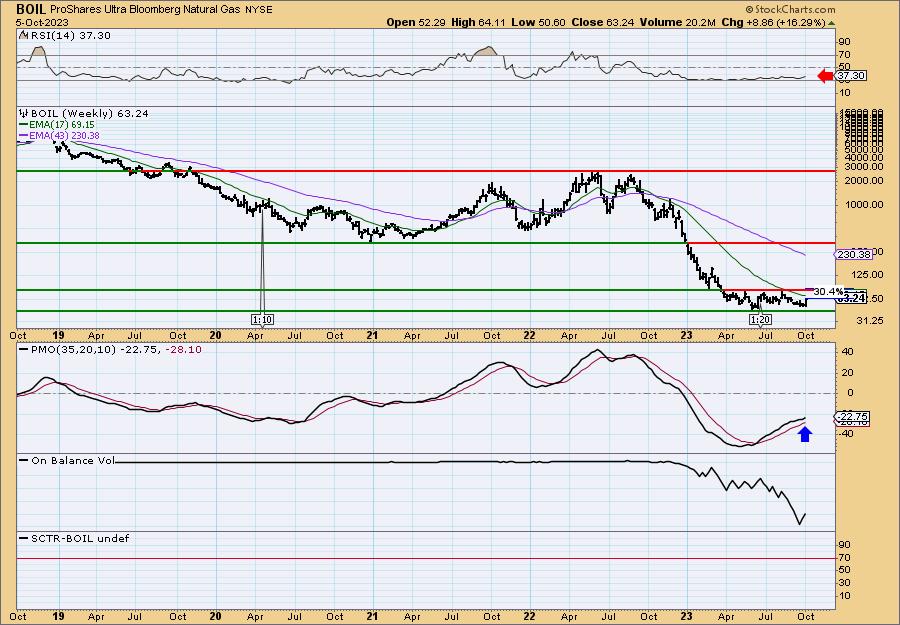Select the ProShares Ultra Bloomberg Natural Gas title
900x625 pixels.
click(x=147, y=10)
